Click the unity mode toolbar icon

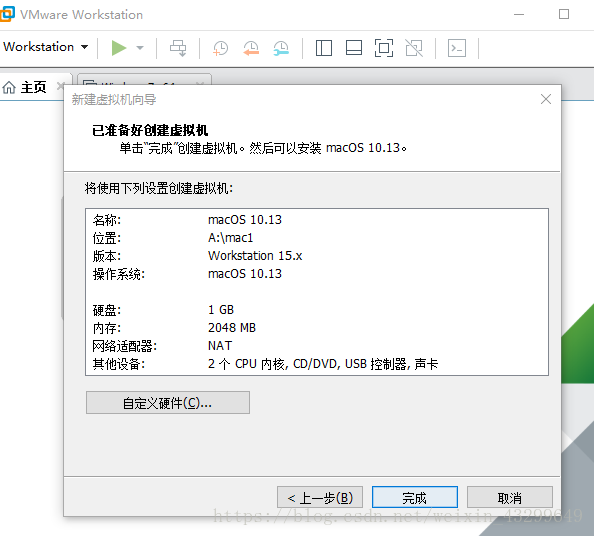414,48
